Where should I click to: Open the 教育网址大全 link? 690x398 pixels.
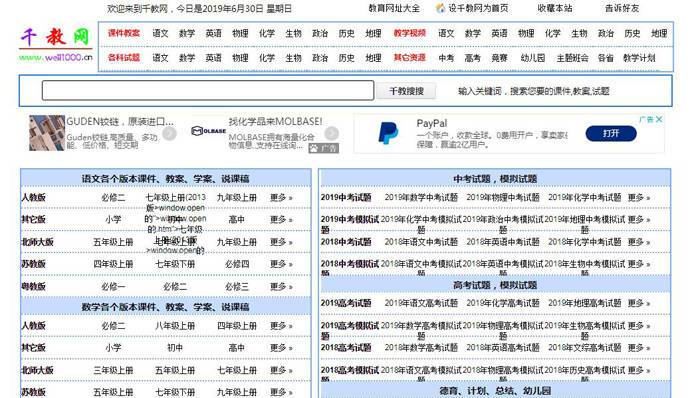click(394, 8)
